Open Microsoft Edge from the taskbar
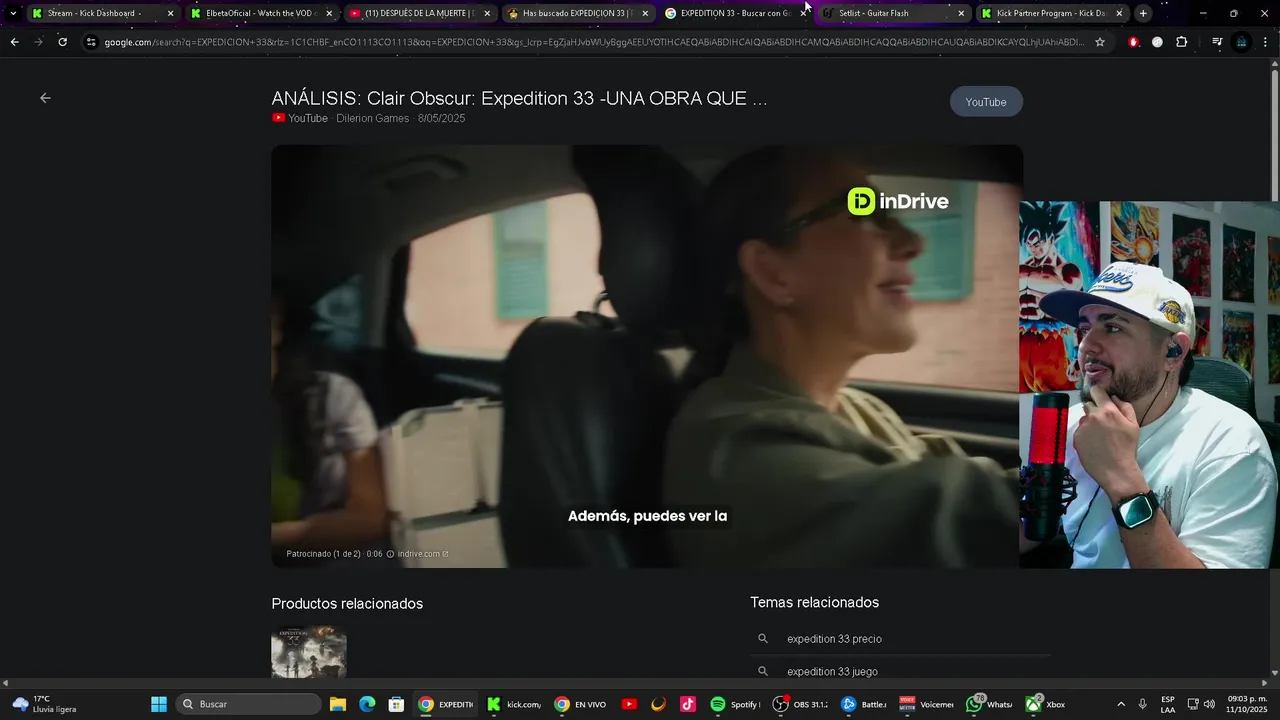 click(x=367, y=704)
